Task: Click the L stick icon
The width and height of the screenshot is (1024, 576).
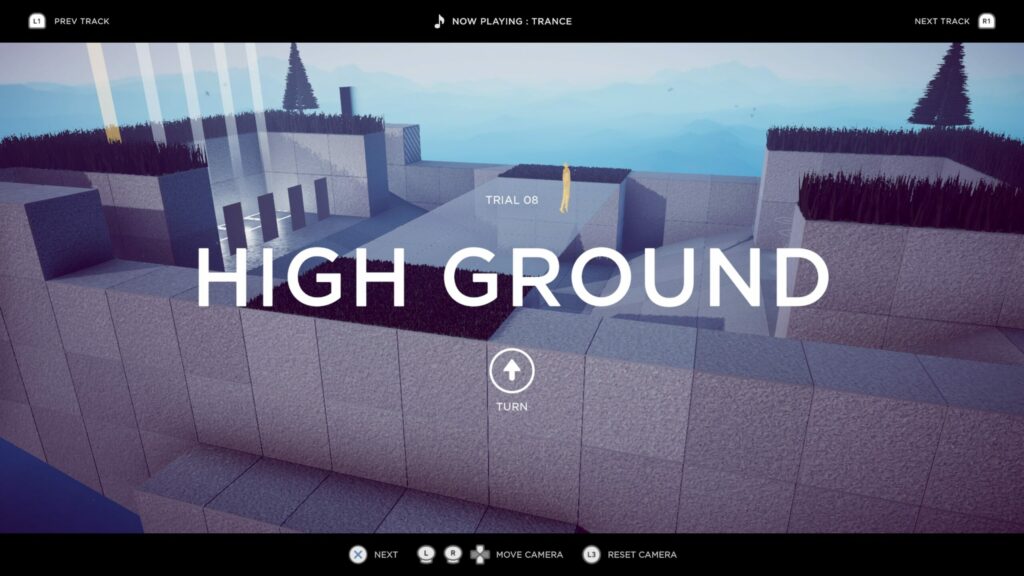Action: [425, 553]
